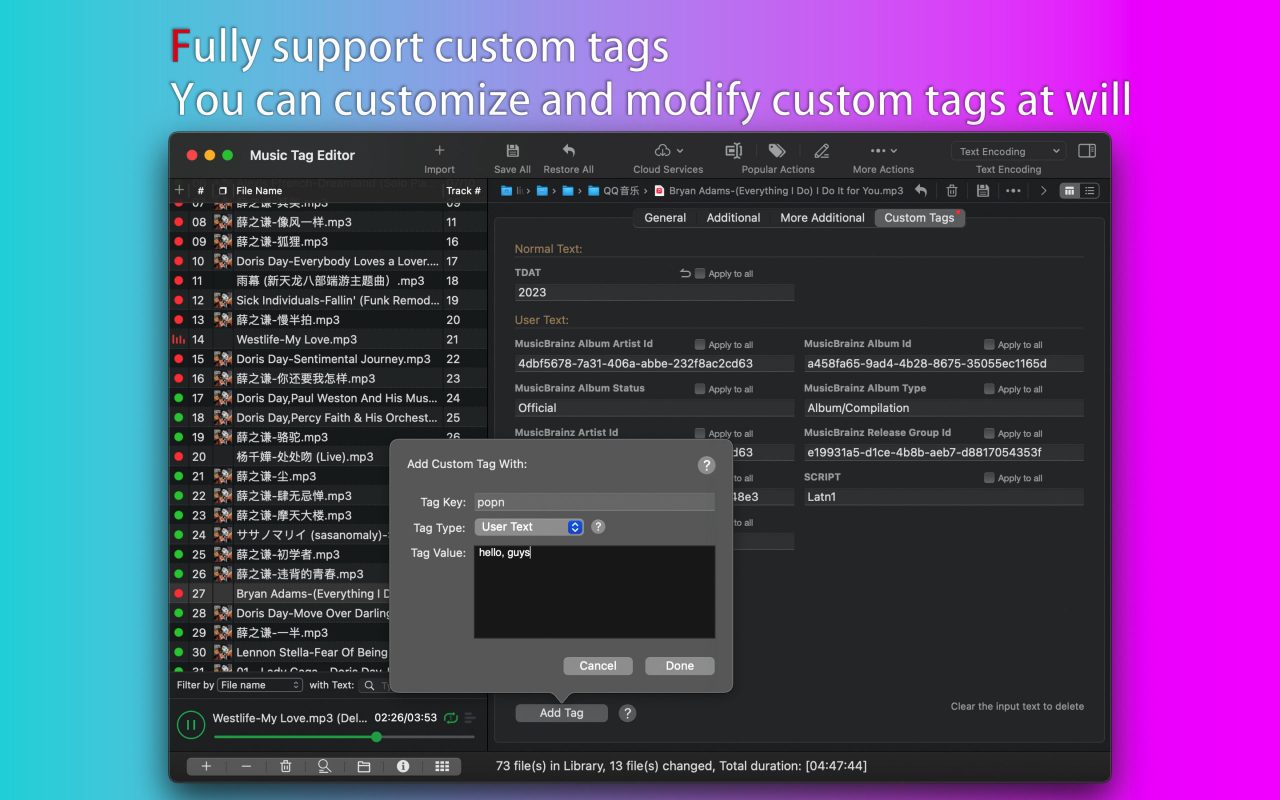This screenshot has width=1280, height=800.
Task: Switch to the grid layout view icon
Action: 1070,190
